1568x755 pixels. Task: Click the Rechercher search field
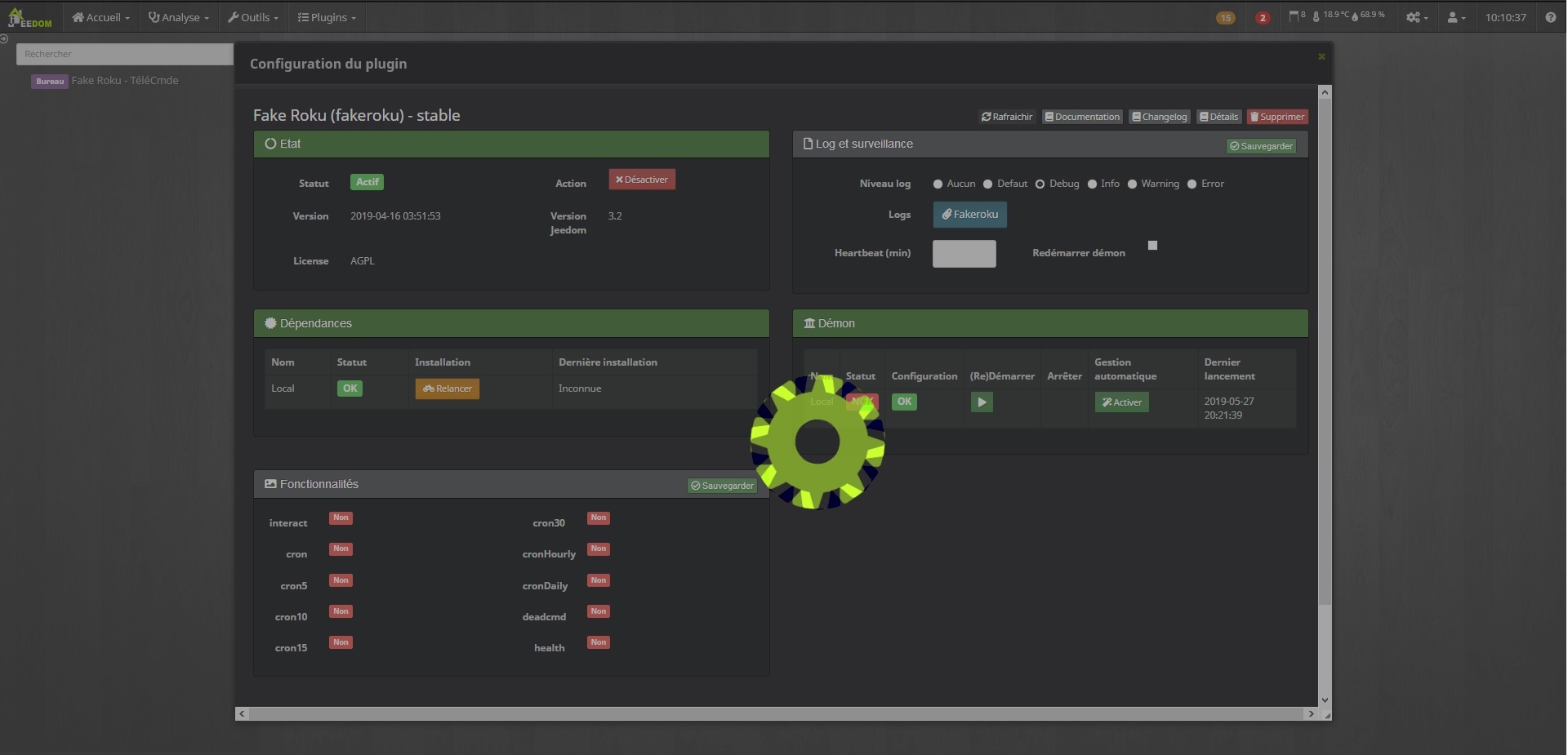tap(124, 54)
